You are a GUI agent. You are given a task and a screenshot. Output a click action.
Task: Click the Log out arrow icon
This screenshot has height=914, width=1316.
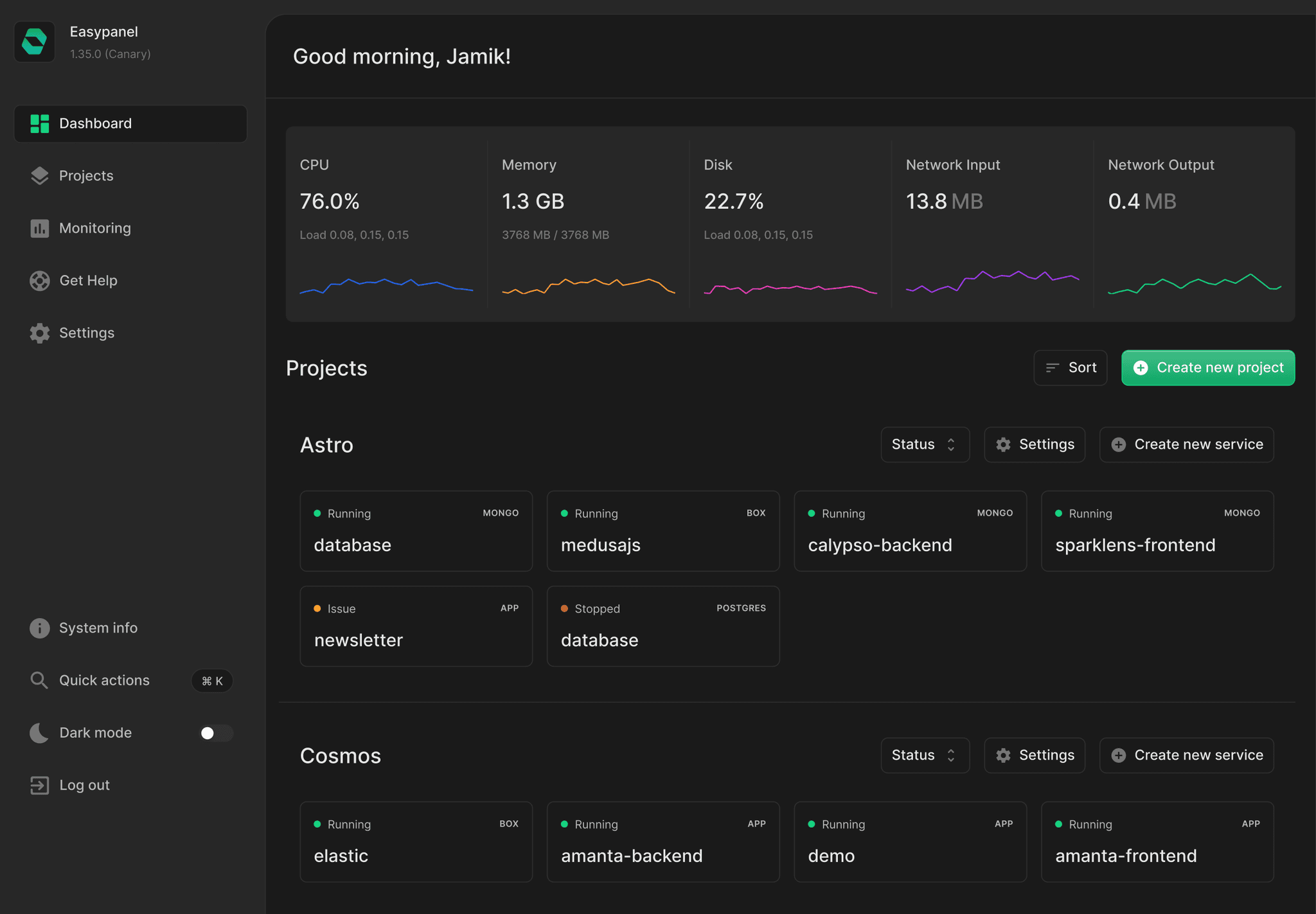(39, 785)
